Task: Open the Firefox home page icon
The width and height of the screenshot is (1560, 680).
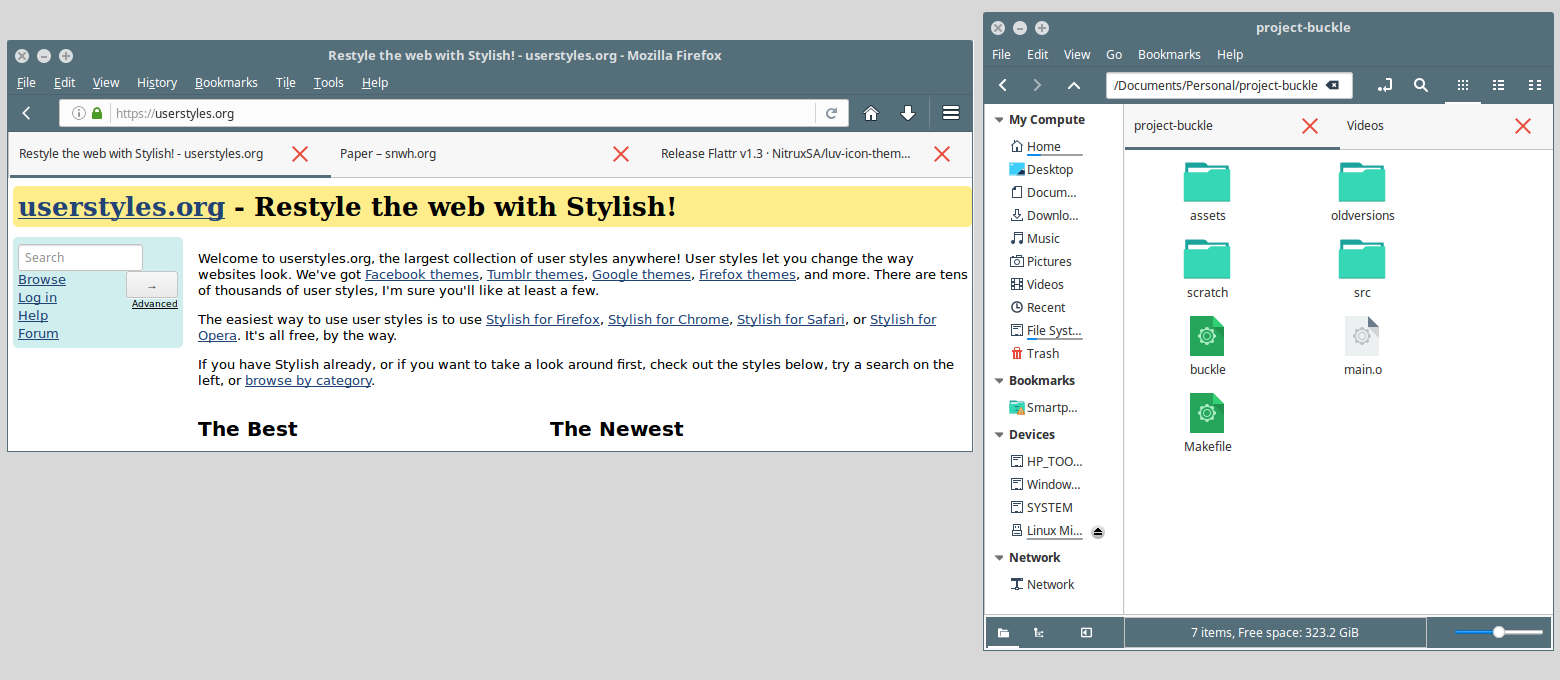Action: click(871, 113)
